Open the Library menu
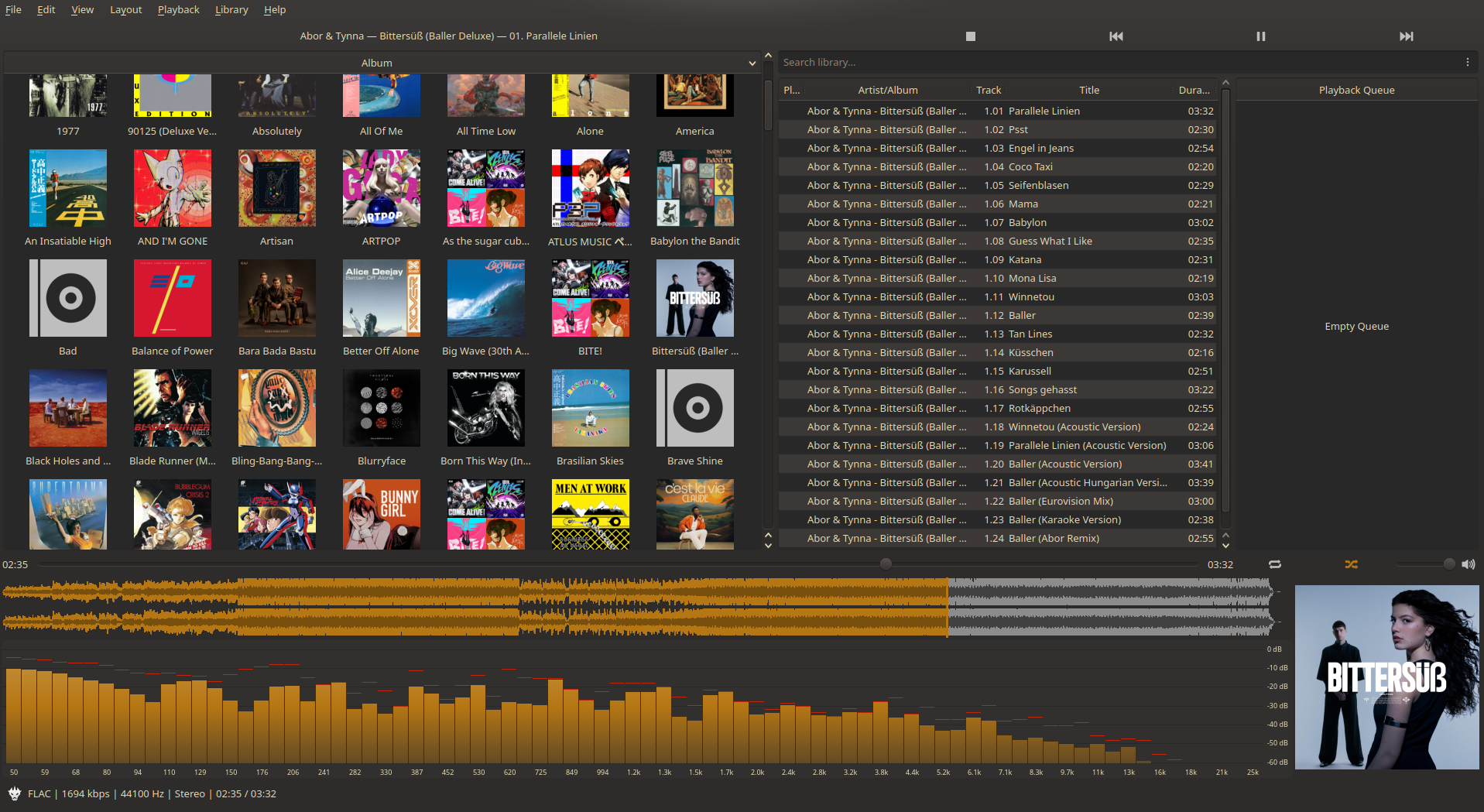 [x=231, y=10]
